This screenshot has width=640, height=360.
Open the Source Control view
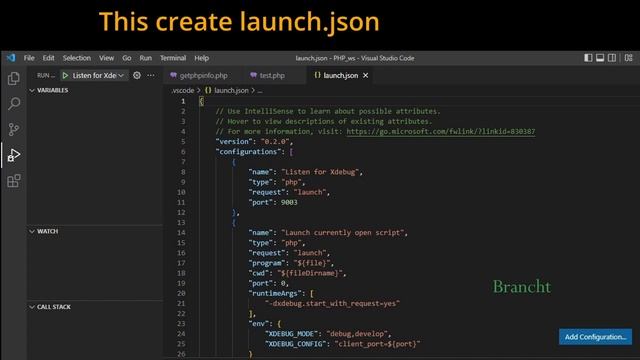pos(13,129)
